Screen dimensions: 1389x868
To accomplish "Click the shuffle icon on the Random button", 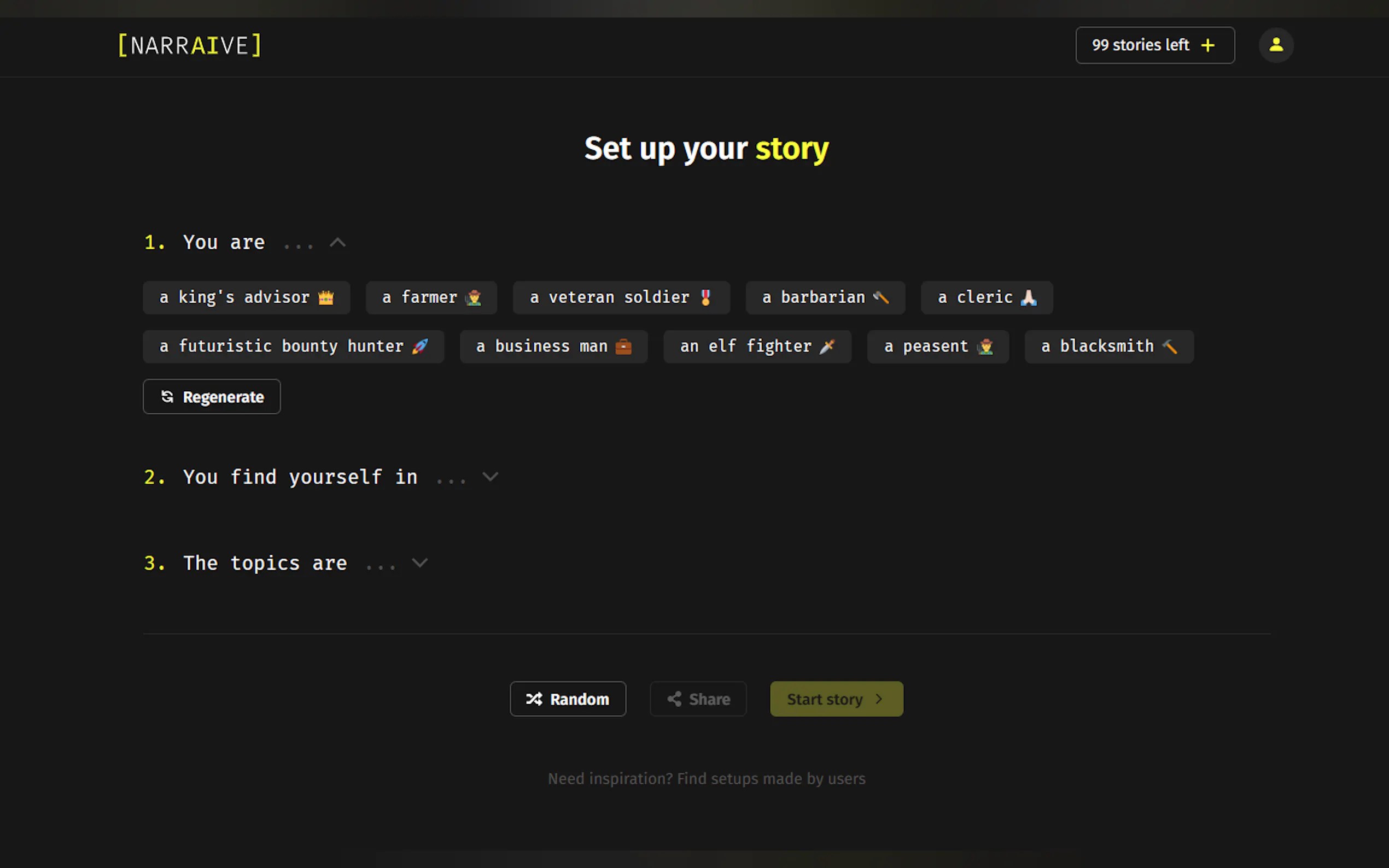I will pyautogui.click(x=534, y=699).
